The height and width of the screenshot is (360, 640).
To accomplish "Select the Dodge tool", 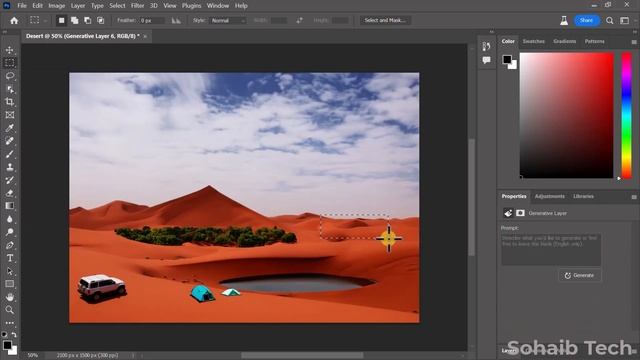I will pos(9,232).
